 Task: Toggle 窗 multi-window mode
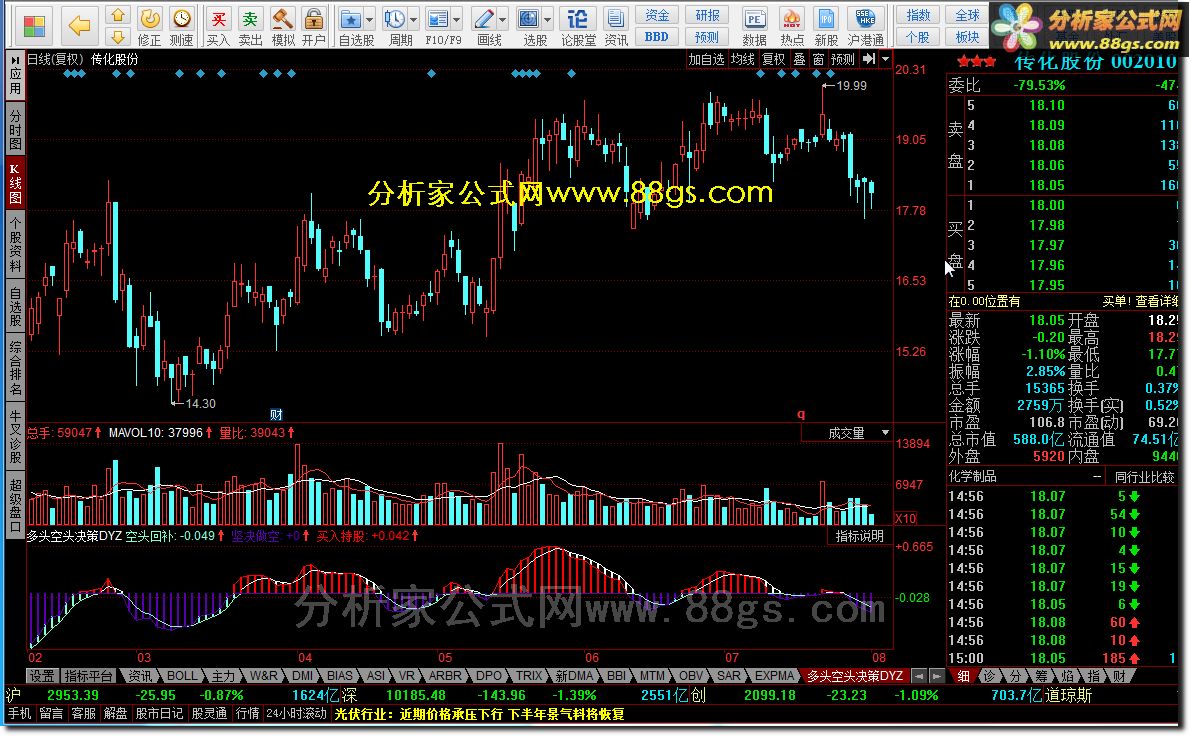click(x=818, y=59)
